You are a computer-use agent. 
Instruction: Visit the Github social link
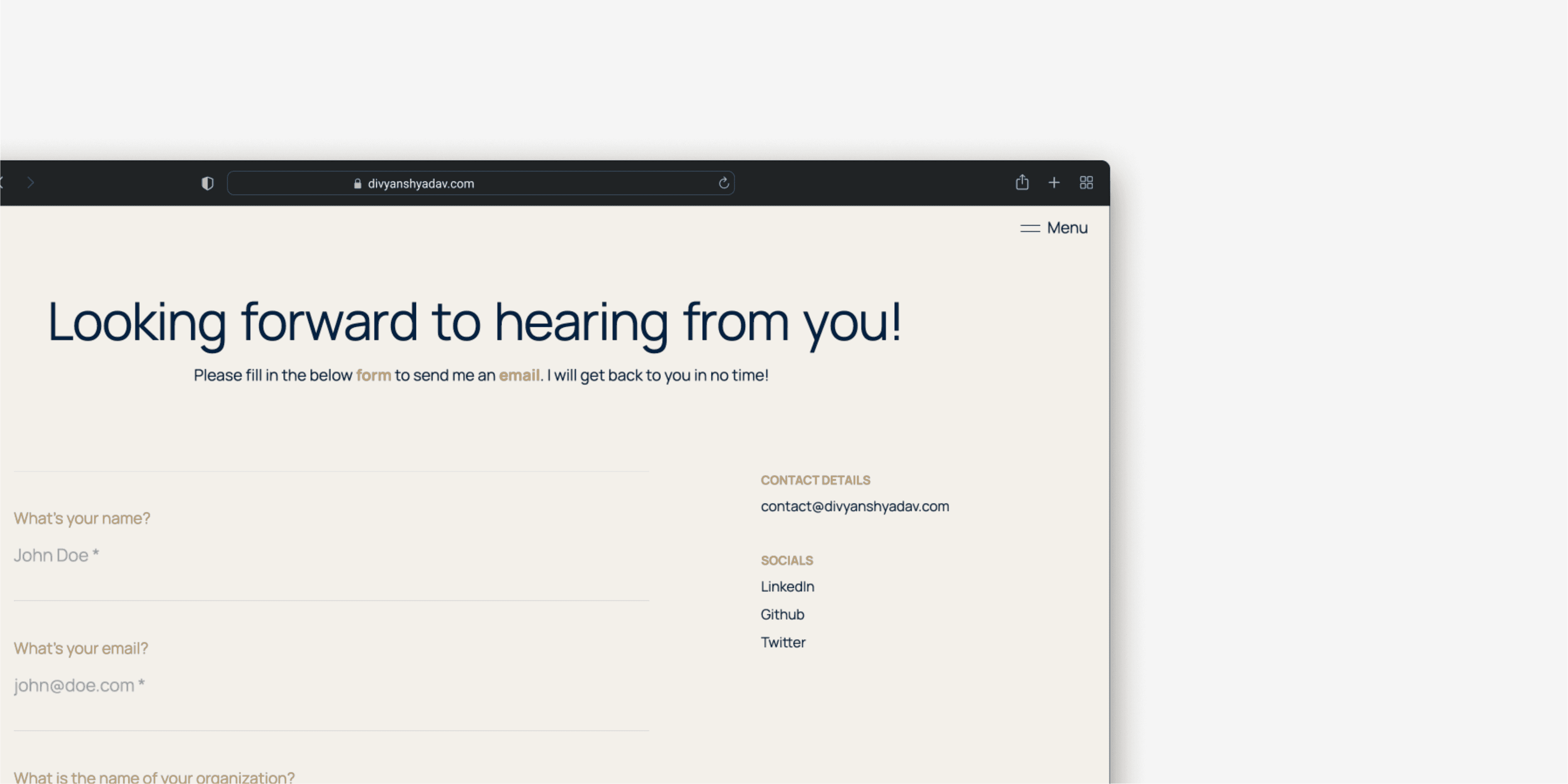tap(782, 615)
